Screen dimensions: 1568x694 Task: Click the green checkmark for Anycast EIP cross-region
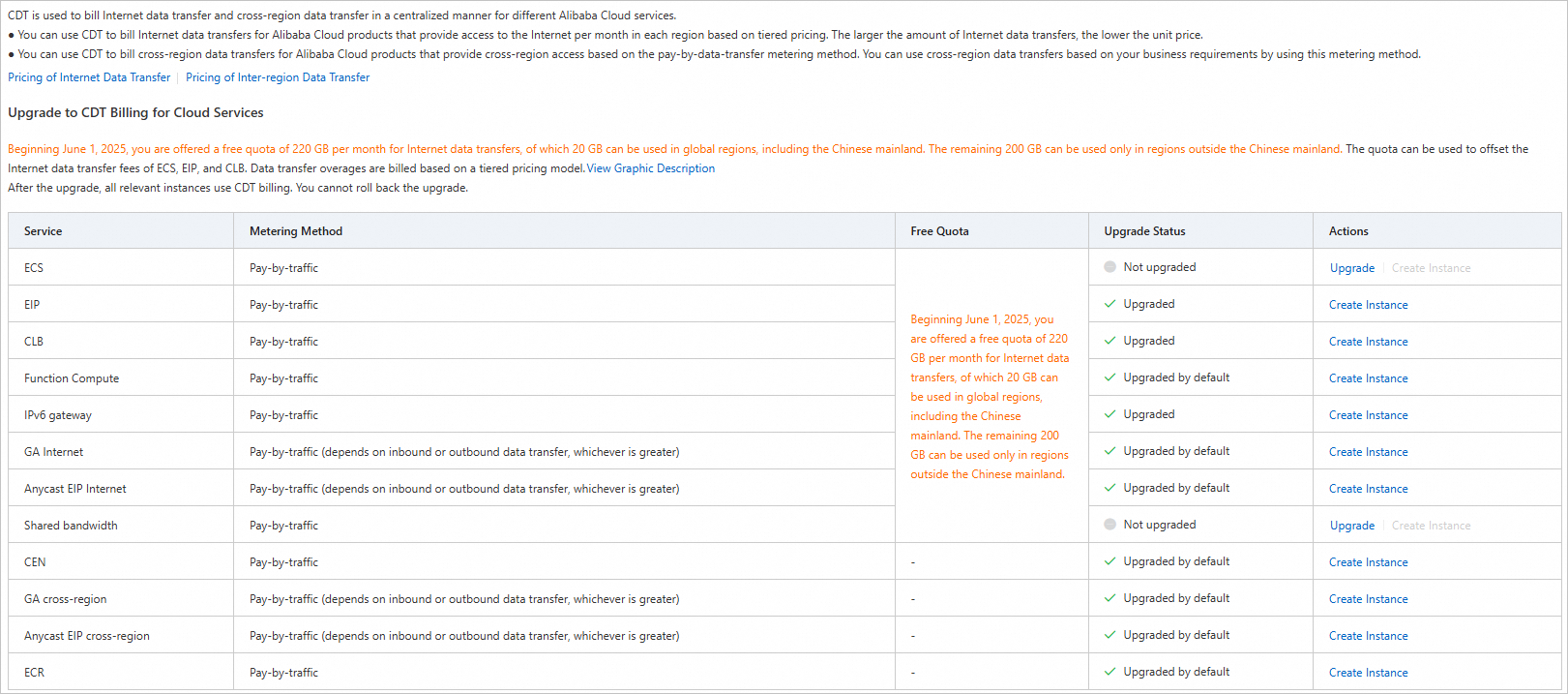pos(1109,635)
